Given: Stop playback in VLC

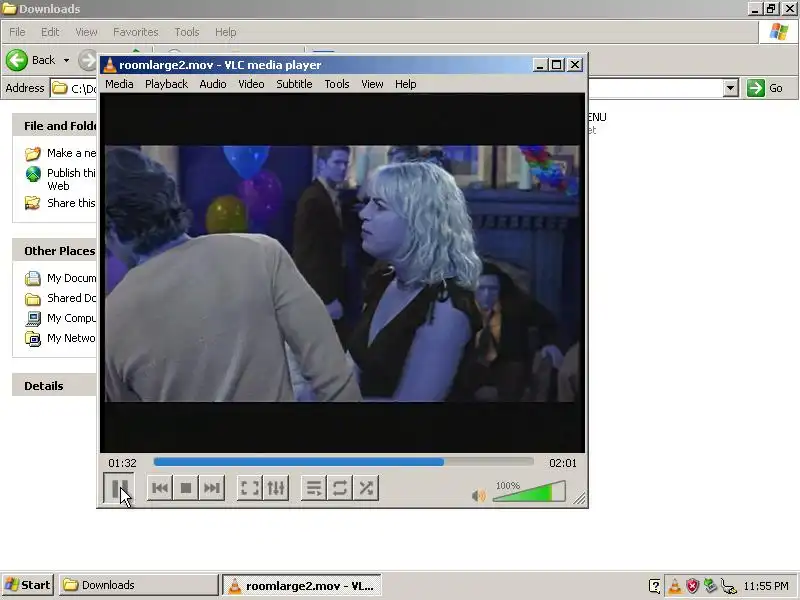Looking at the screenshot, I should (186, 488).
